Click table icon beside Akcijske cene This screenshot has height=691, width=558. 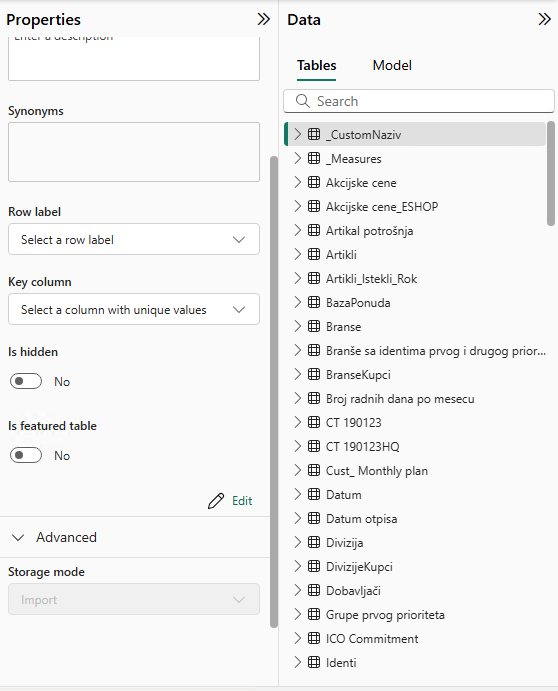pos(314,182)
